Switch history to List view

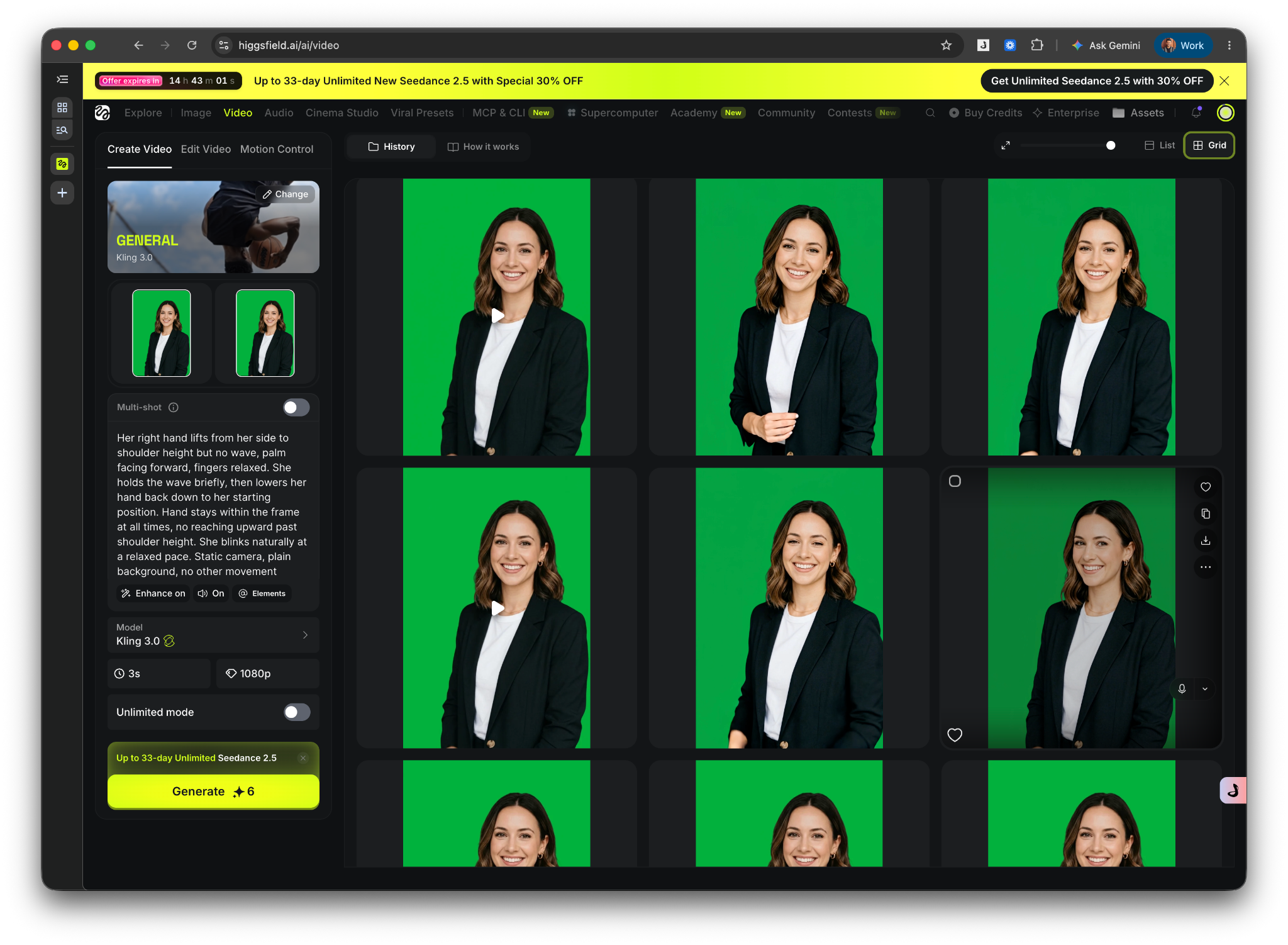pyautogui.click(x=1160, y=145)
